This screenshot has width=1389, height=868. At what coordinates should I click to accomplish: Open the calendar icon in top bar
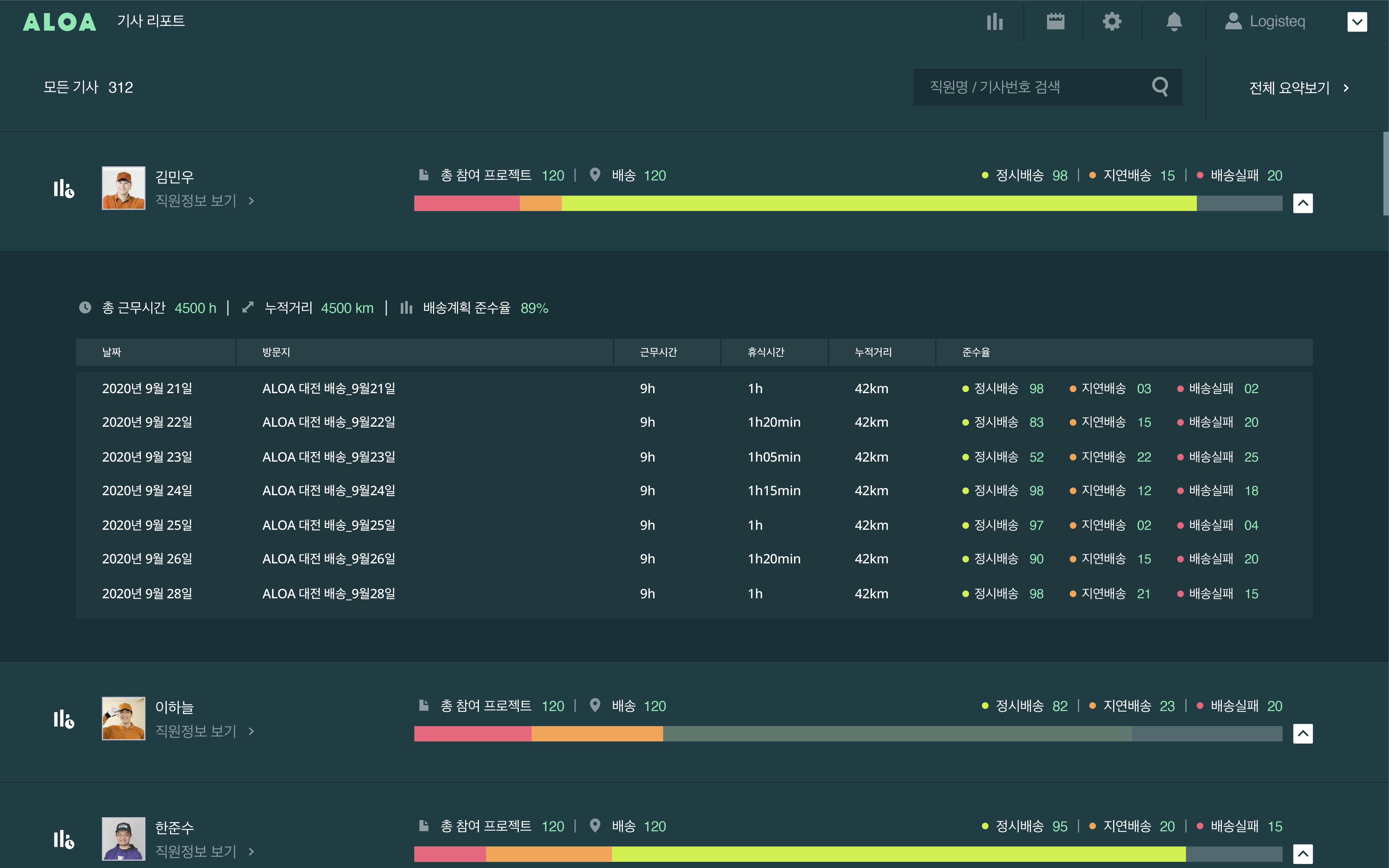coord(1055,22)
